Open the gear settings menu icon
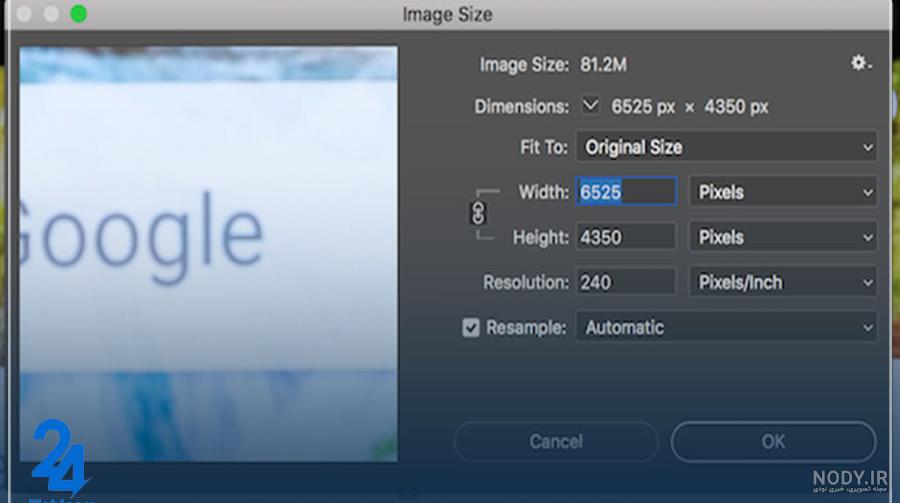 860,62
